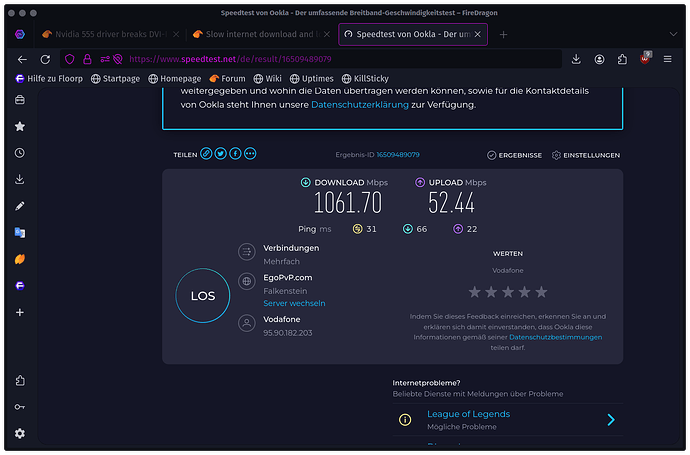Open the uBlock Origin extension icon
The image size is (690, 455).
[645, 59]
